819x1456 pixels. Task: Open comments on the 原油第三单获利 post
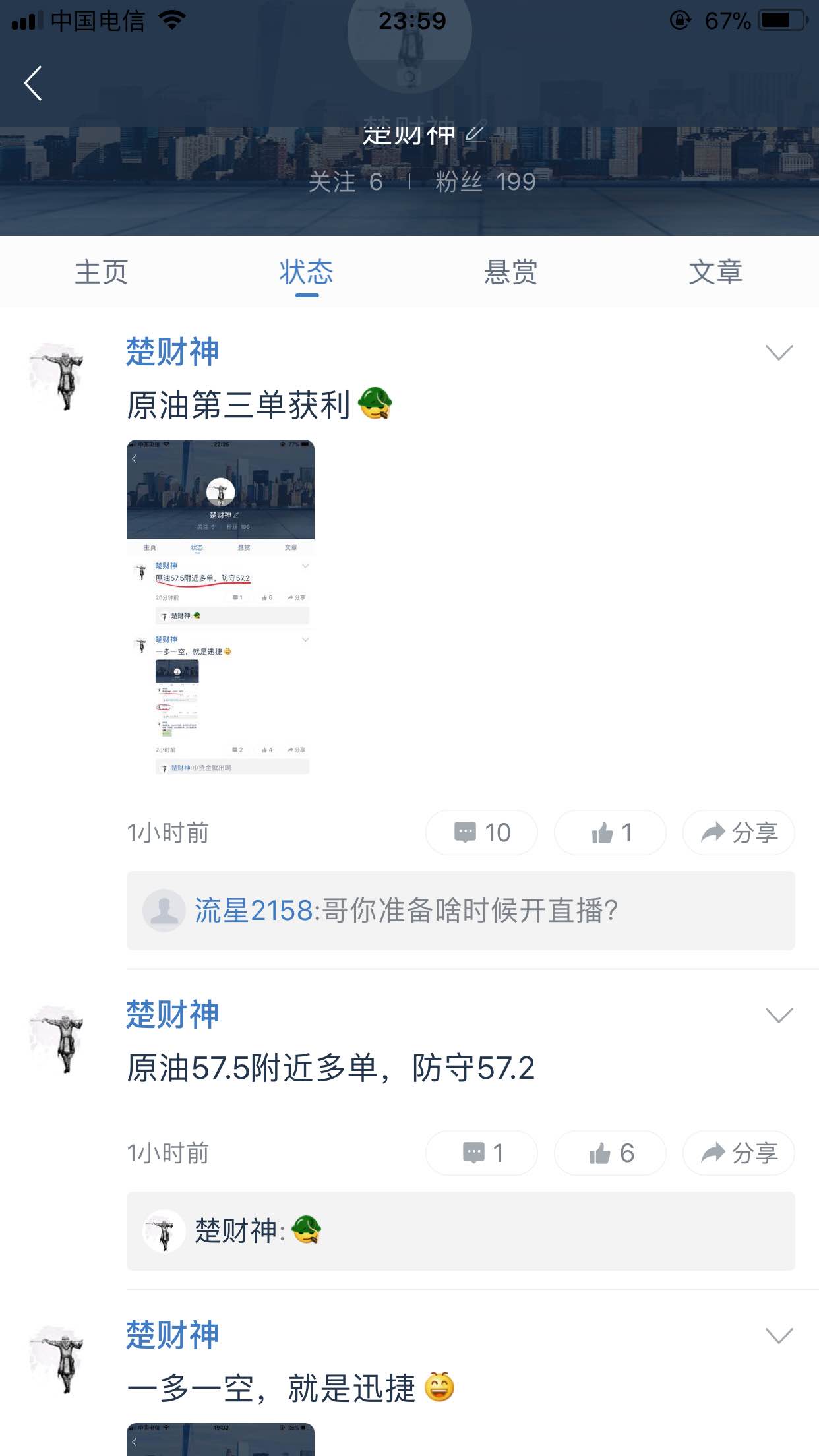pyautogui.click(x=481, y=832)
